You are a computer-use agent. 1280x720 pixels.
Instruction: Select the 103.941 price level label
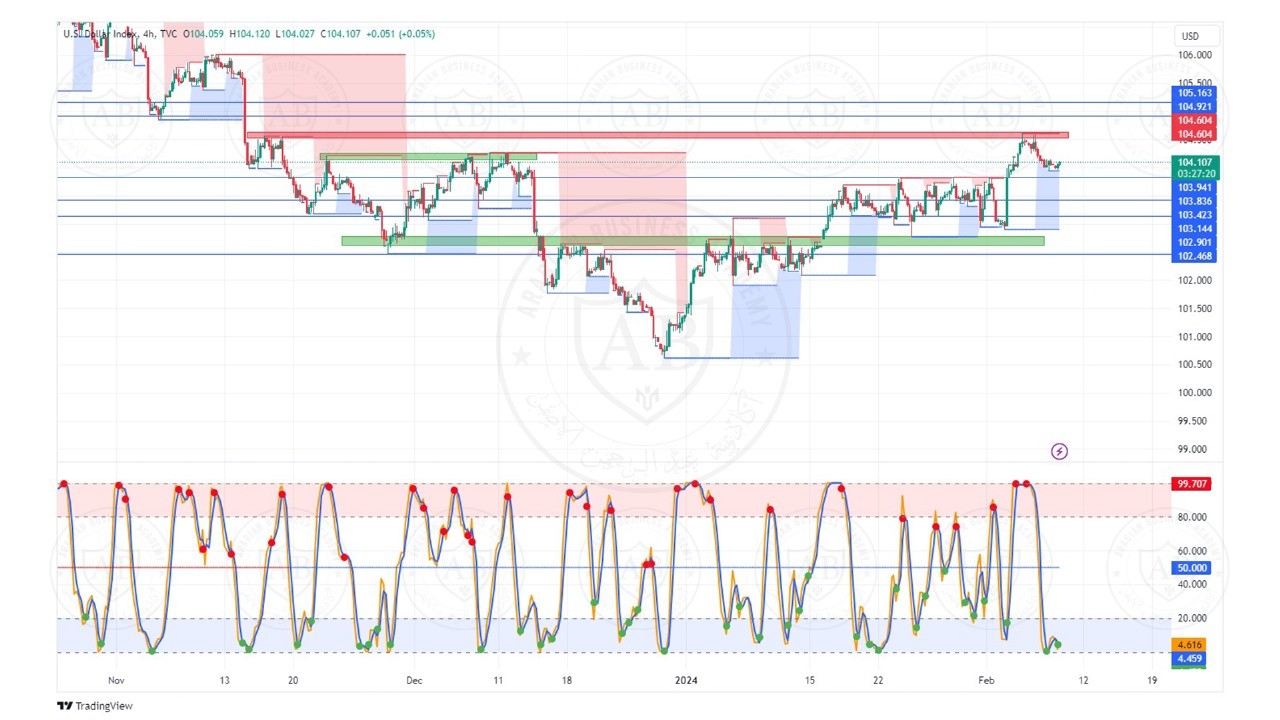(1195, 187)
